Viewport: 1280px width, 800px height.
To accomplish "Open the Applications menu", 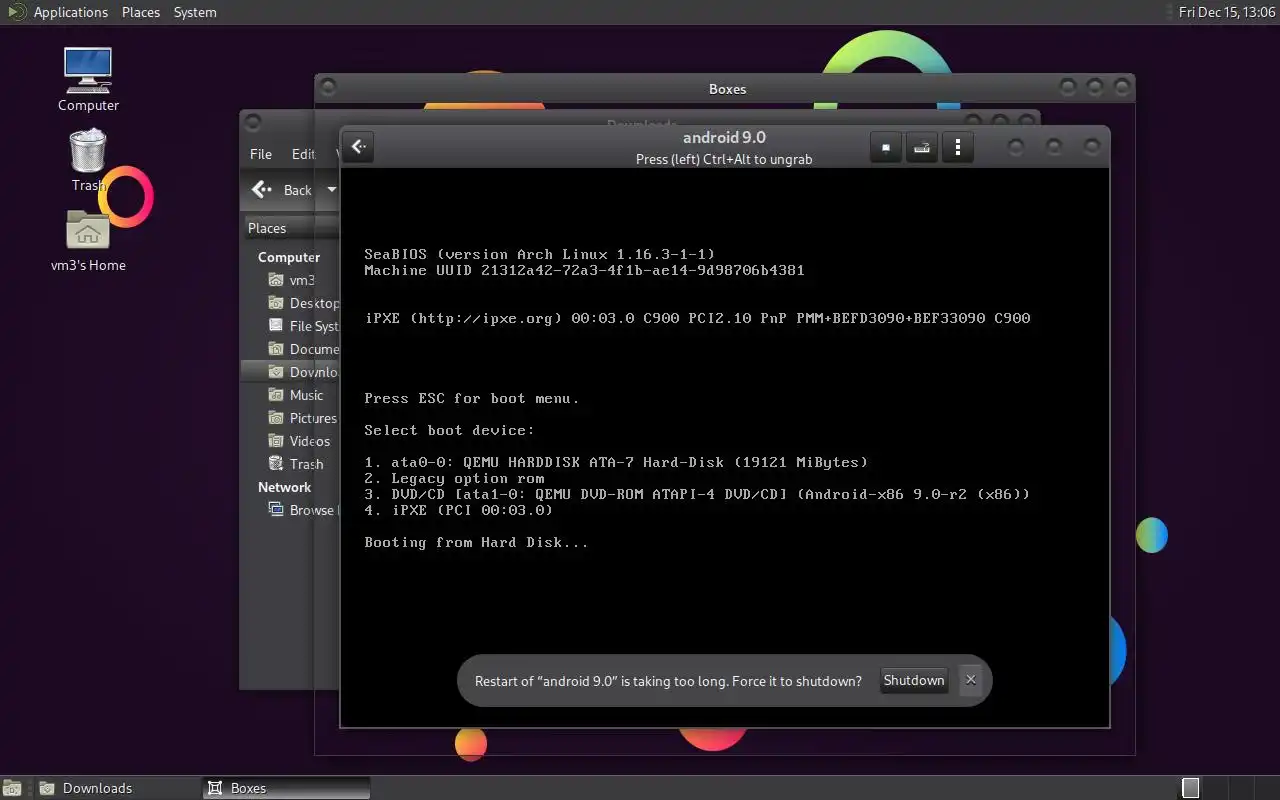I will click(70, 12).
